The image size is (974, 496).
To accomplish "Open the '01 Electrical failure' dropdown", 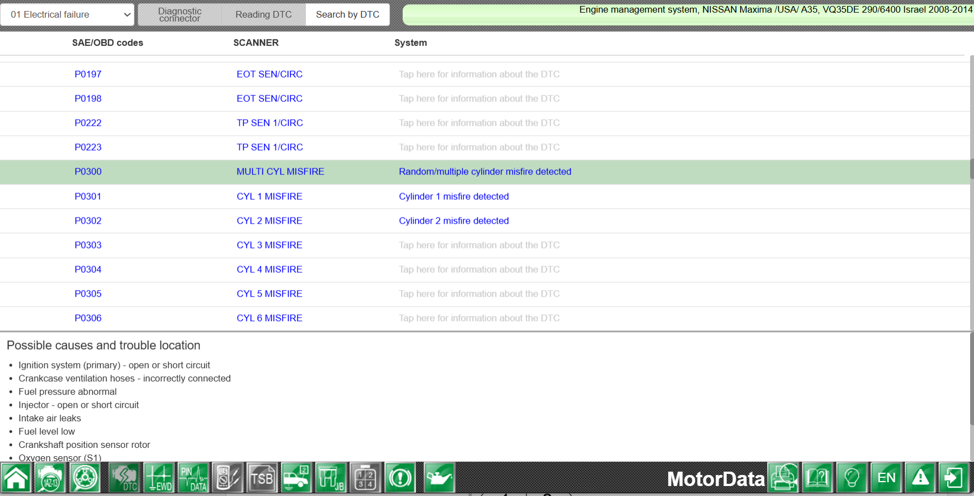I will pos(67,14).
